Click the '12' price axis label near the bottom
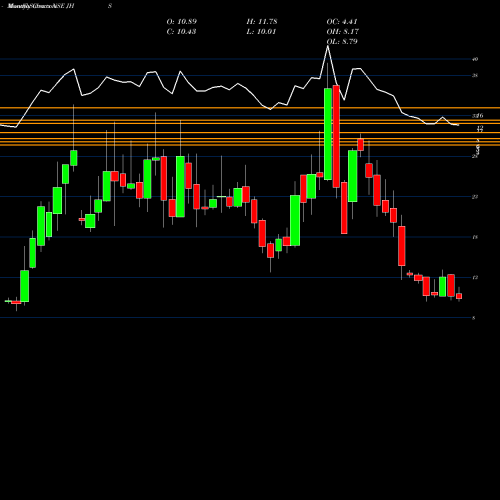500x500 pixels. point(475,278)
